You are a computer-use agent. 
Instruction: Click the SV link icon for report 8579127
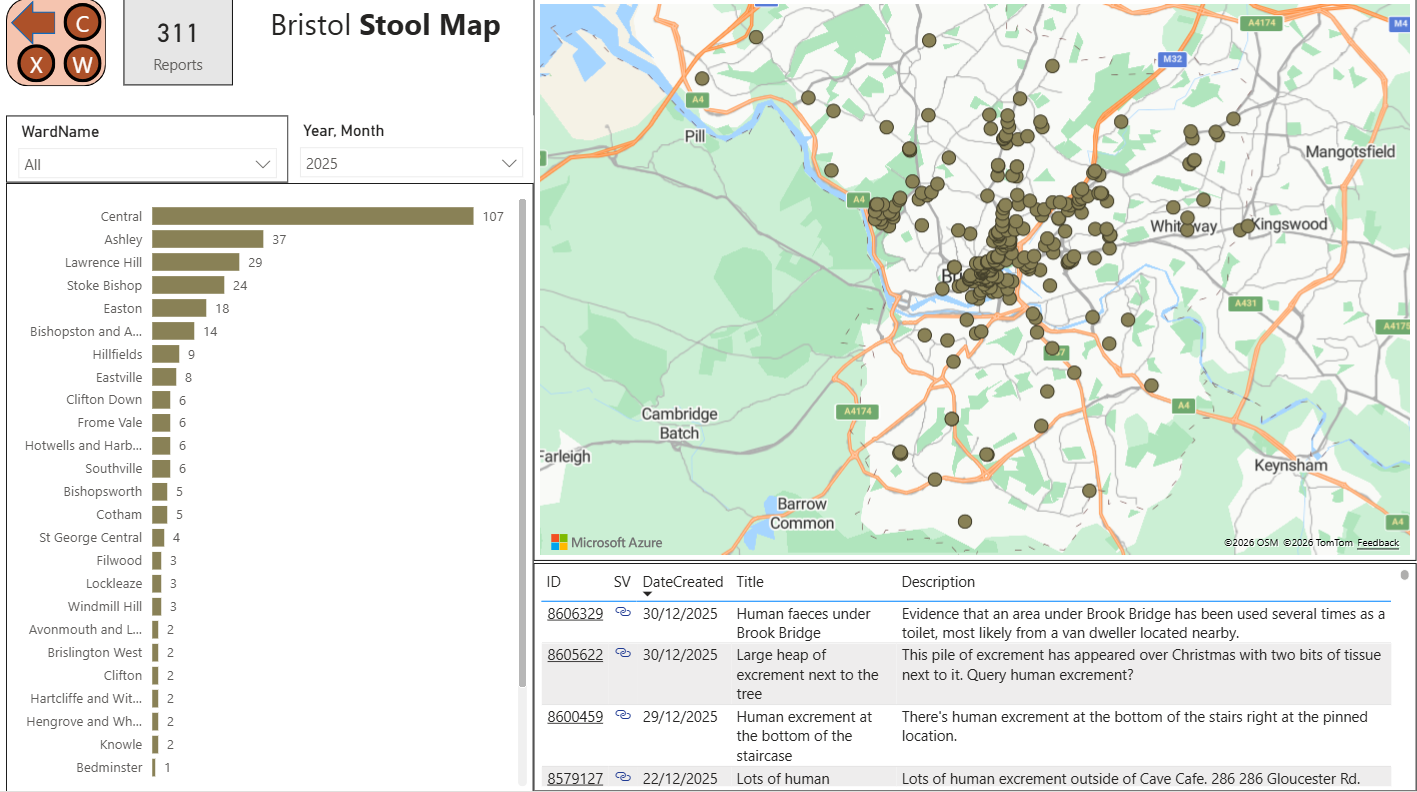click(623, 777)
